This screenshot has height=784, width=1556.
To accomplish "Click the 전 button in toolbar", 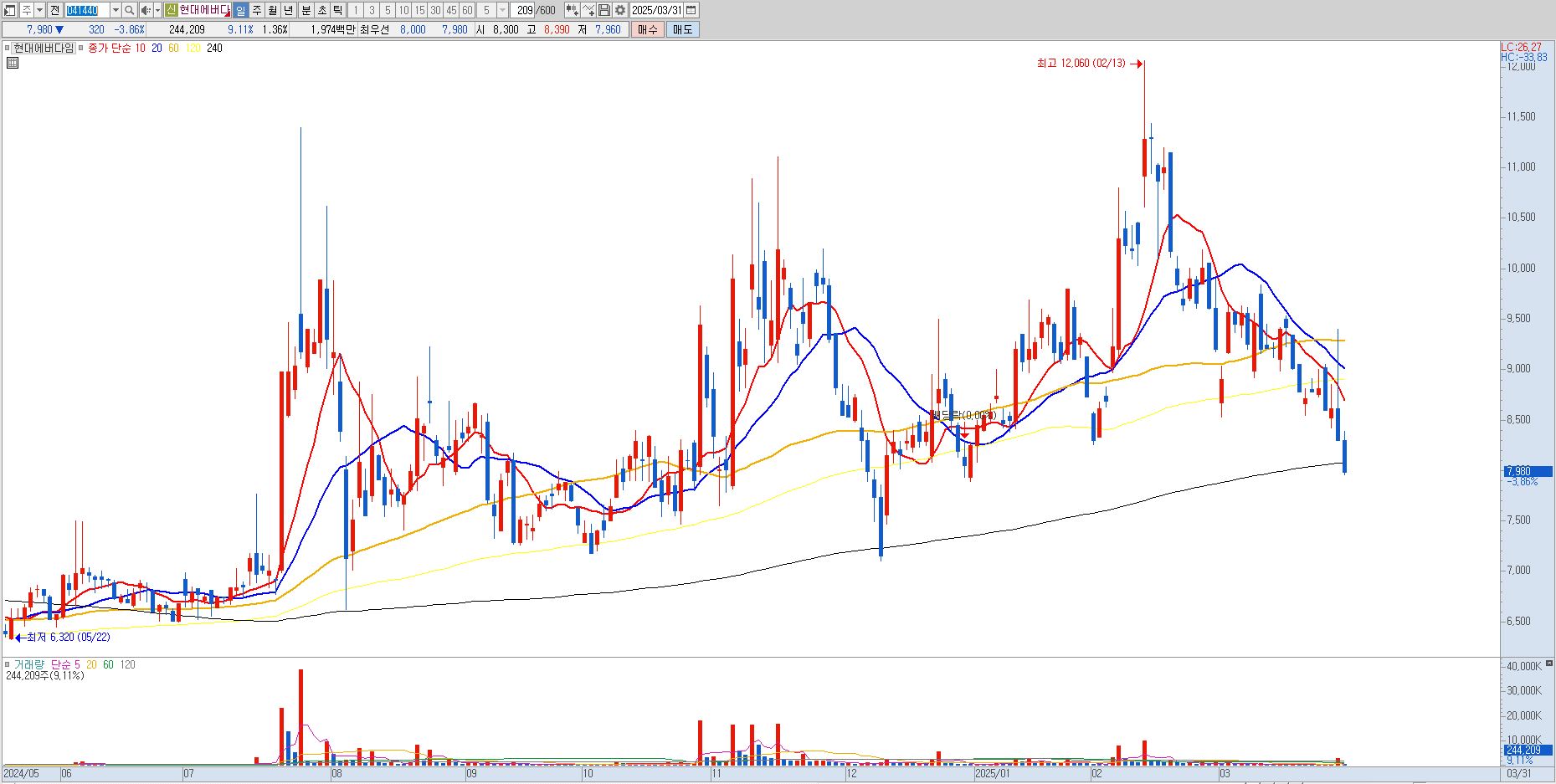I will 54,10.
